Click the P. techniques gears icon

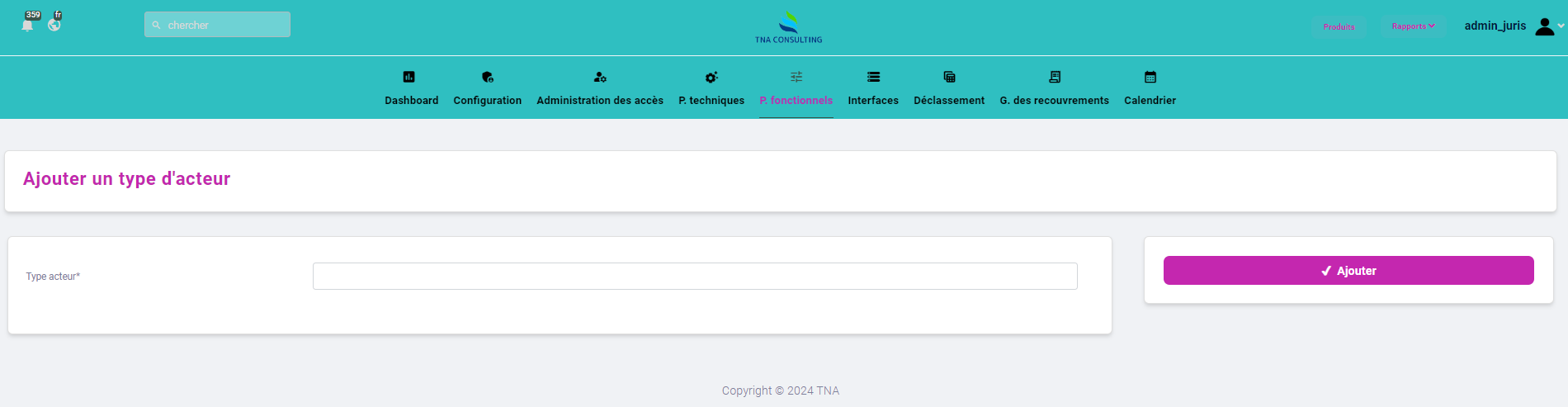[711, 77]
